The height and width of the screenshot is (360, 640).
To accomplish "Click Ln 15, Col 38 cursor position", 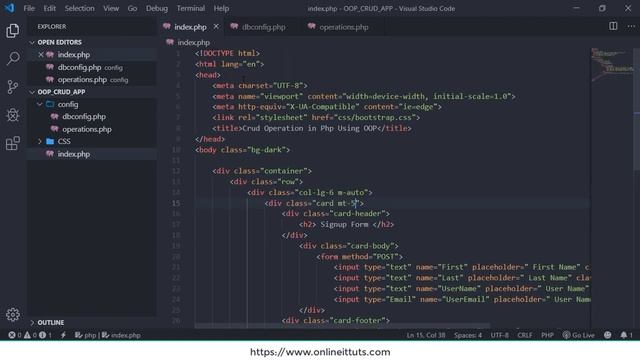I will pos(425,335).
